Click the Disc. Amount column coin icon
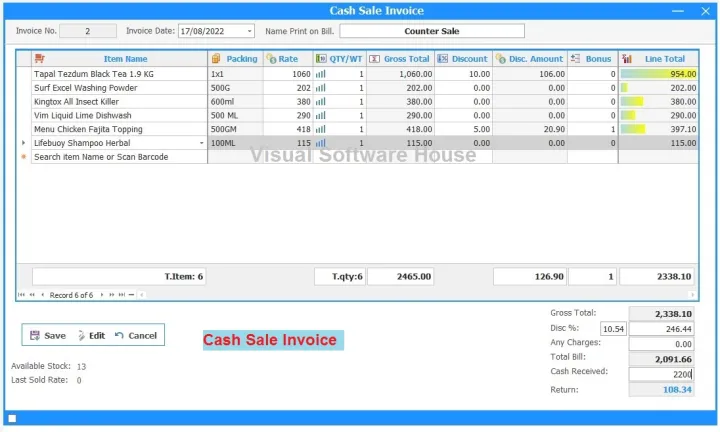Image resolution: width=720 pixels, height=432 pixels. 501,59
